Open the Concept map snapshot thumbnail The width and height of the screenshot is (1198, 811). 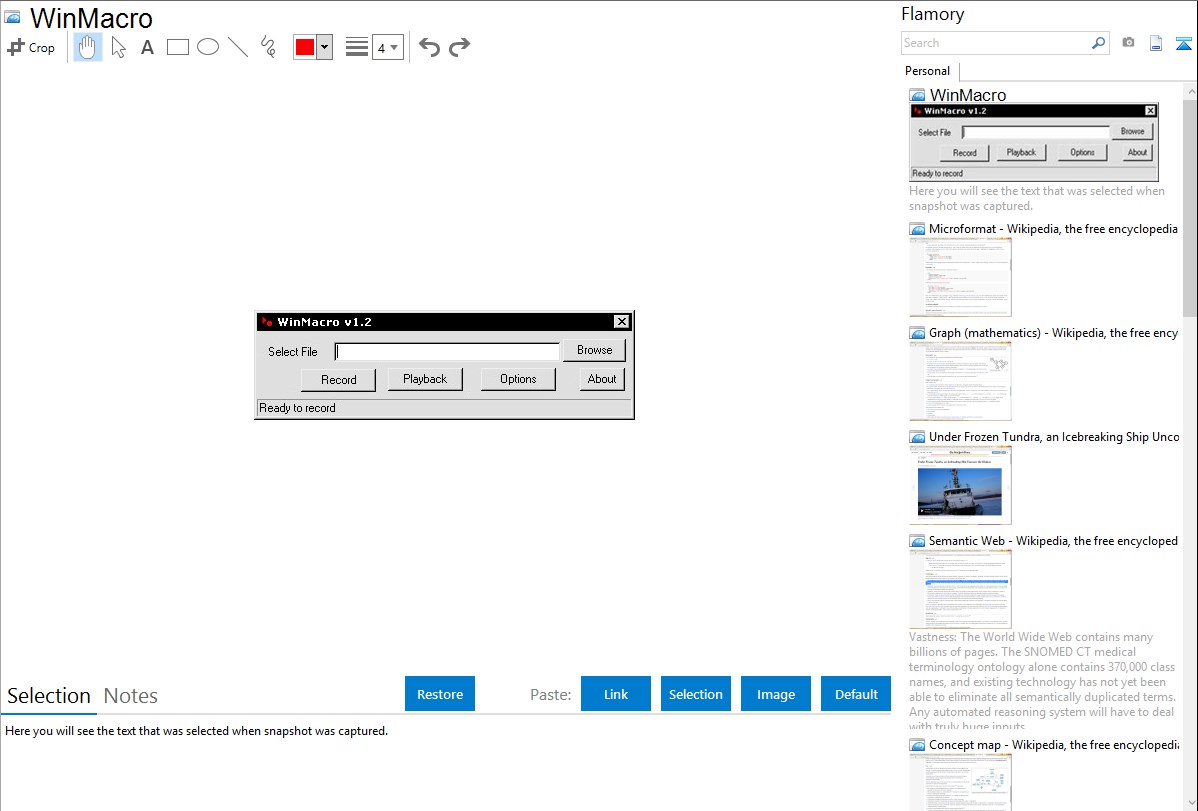(960, 782)
